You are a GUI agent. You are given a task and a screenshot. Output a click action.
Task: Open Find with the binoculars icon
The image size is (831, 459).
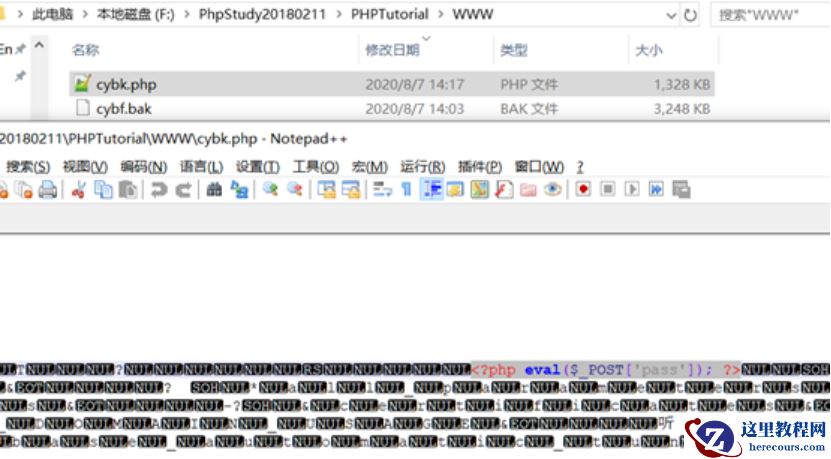tap(214, 189)
